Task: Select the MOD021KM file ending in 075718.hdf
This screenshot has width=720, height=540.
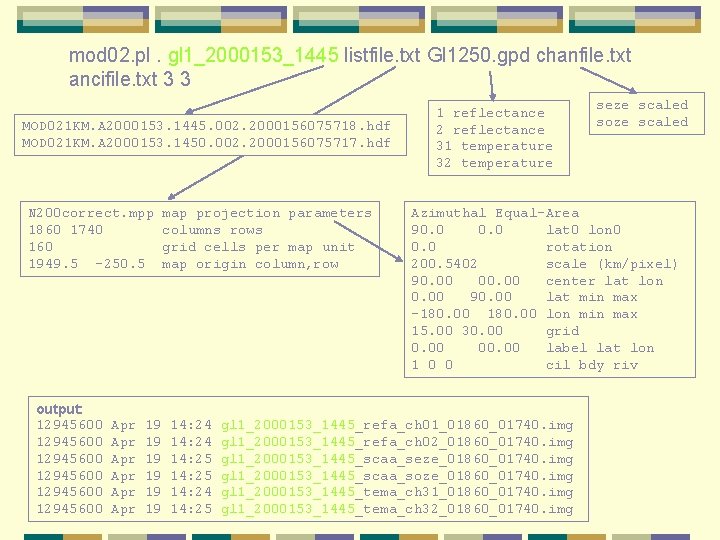Action: [x=206, y=126]
